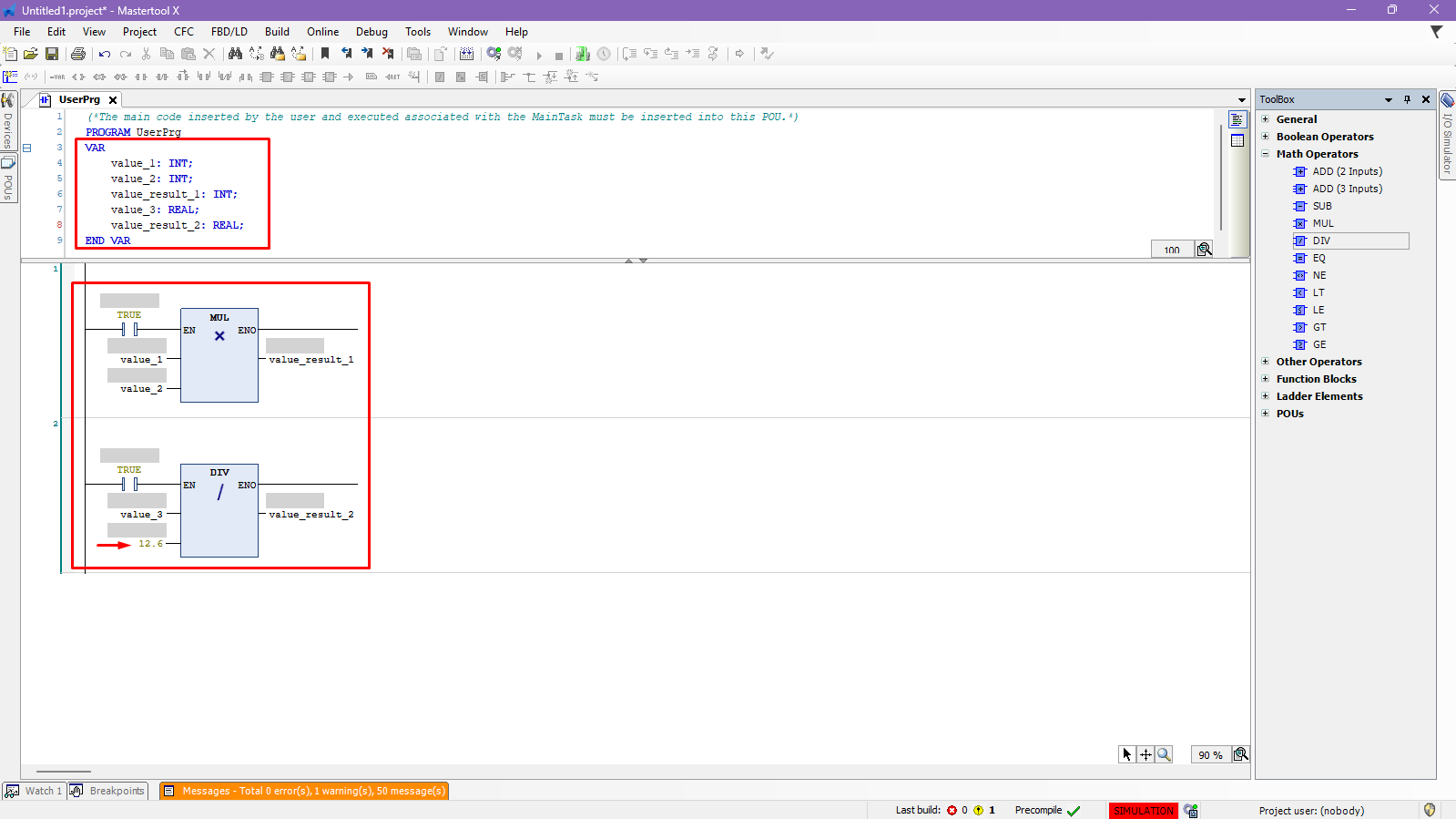Select the arrow selection tool in editor
The height and width of the screenshot is (819, 1456).
(1127, 754)
